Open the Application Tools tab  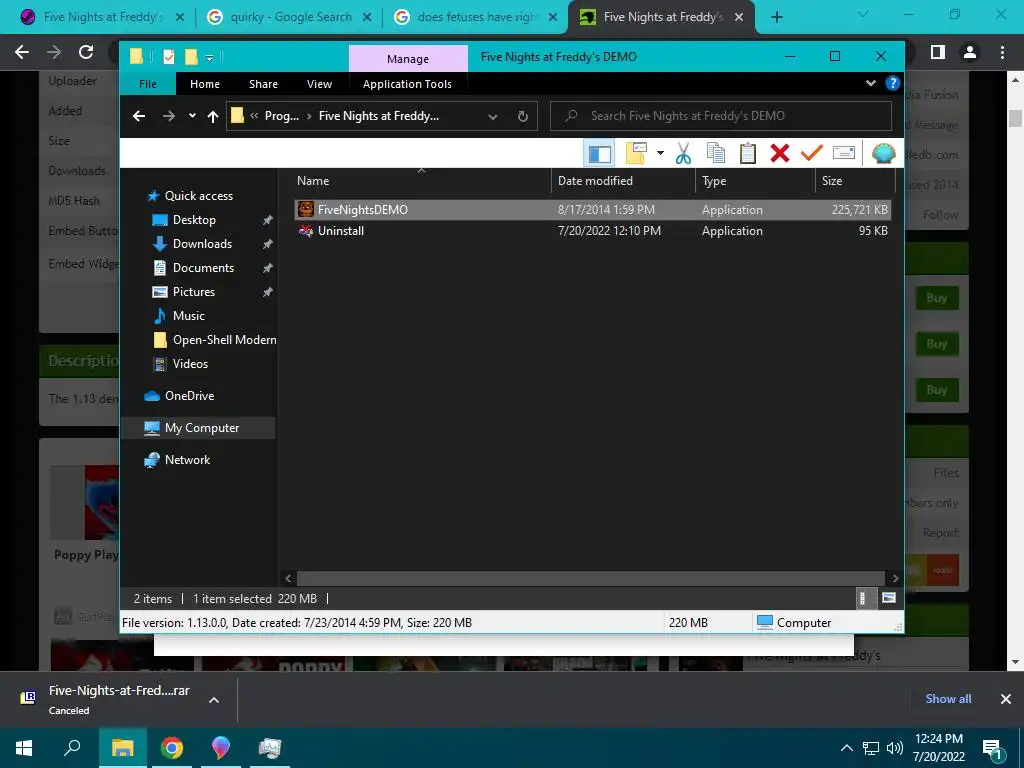coord(408,84)
